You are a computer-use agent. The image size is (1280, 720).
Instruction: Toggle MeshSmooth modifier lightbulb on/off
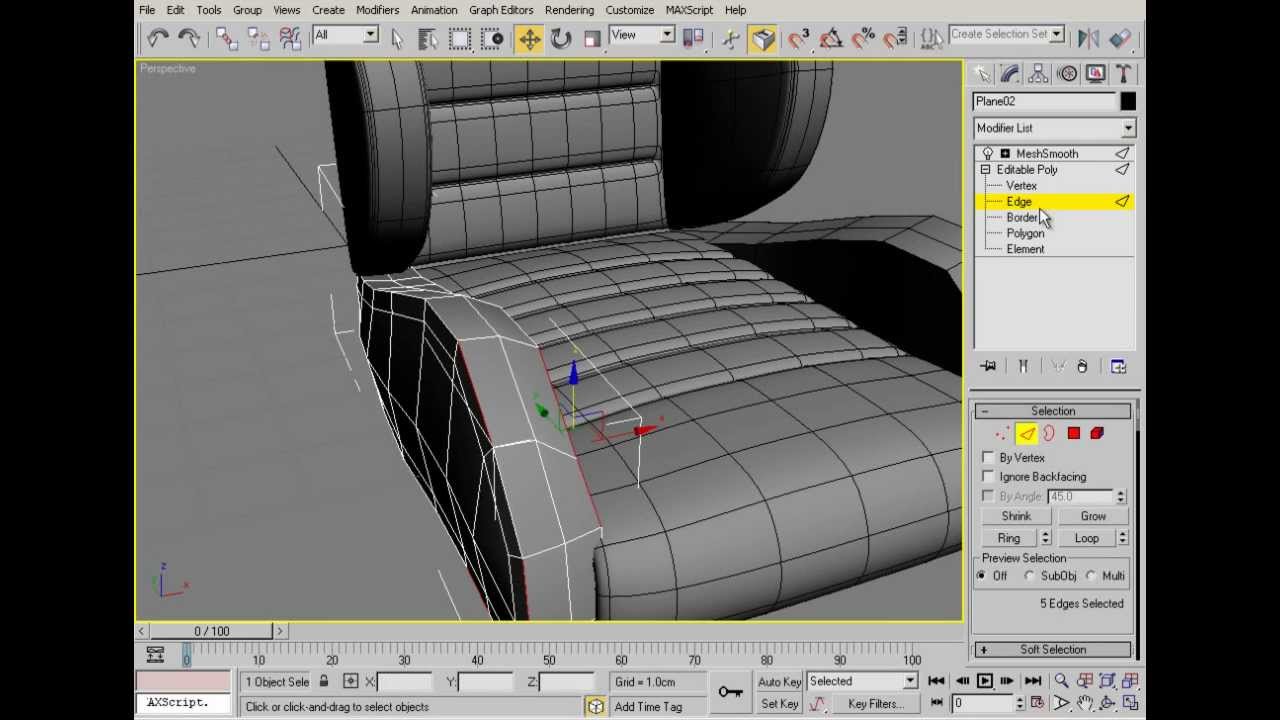tap(988, 153)
